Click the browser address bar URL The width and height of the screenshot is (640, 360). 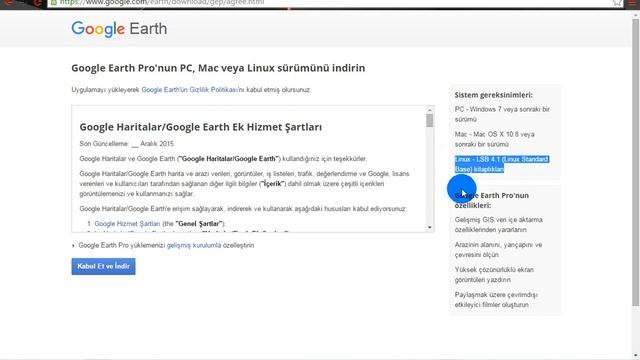(x=162, y=2)
